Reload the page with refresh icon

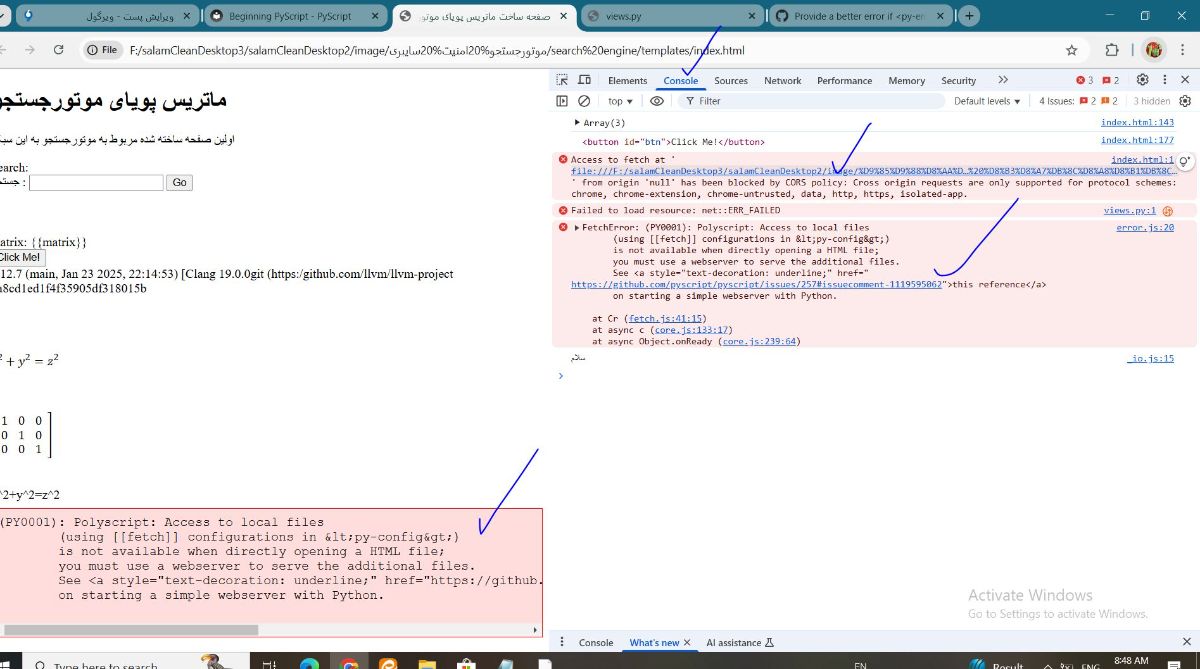tap(59, 50)
